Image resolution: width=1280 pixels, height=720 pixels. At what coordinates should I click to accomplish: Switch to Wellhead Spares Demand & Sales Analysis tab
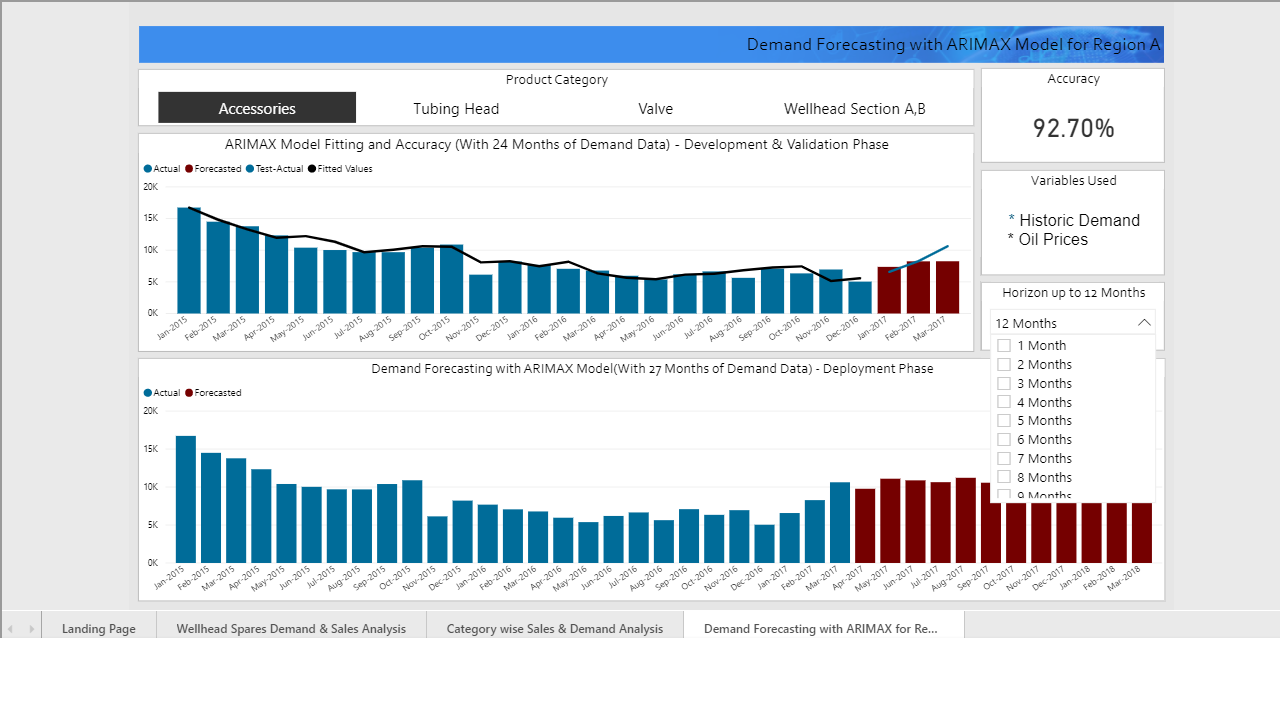(291, 629)
